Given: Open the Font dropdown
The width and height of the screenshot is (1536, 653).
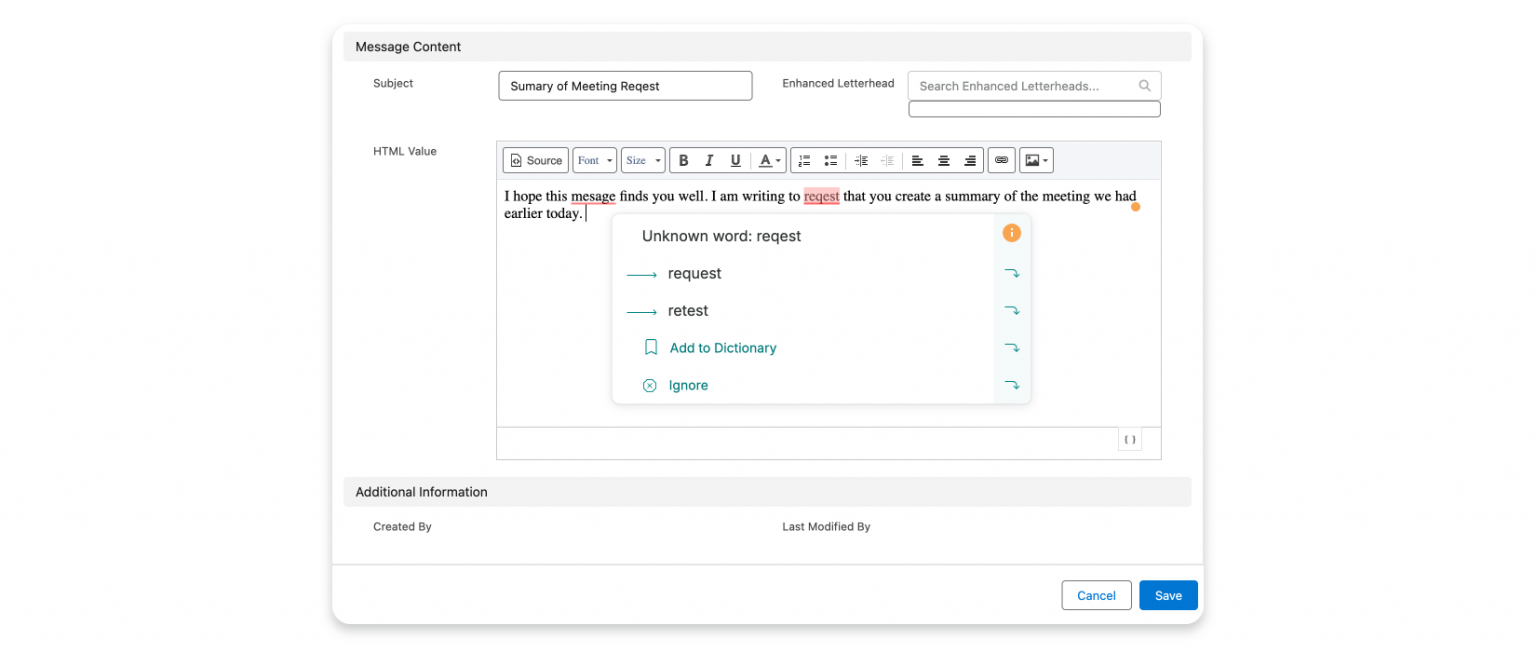Looking at the screenshot, I should tap(594, 160).
